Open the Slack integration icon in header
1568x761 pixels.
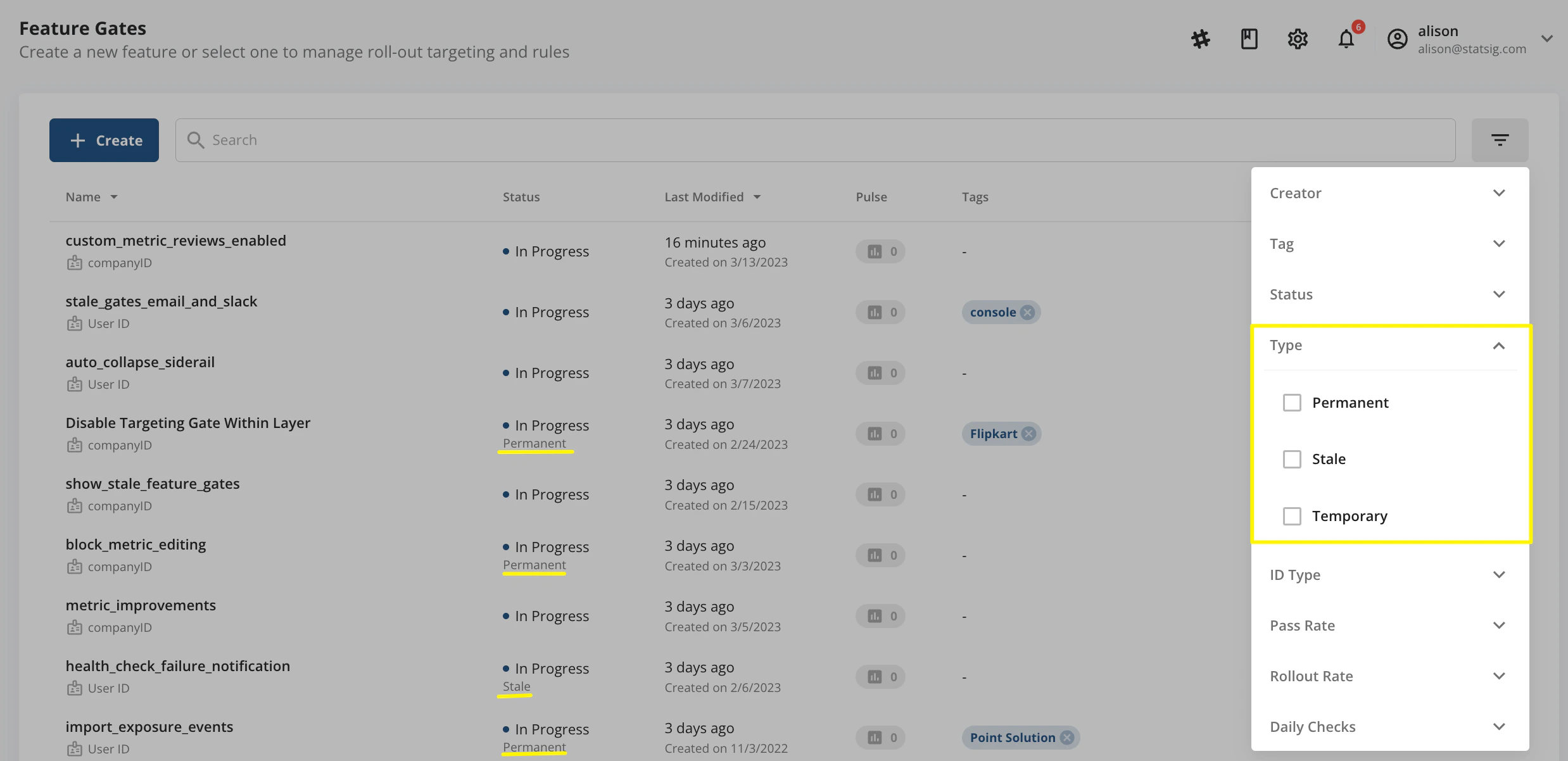[1201, 39]
